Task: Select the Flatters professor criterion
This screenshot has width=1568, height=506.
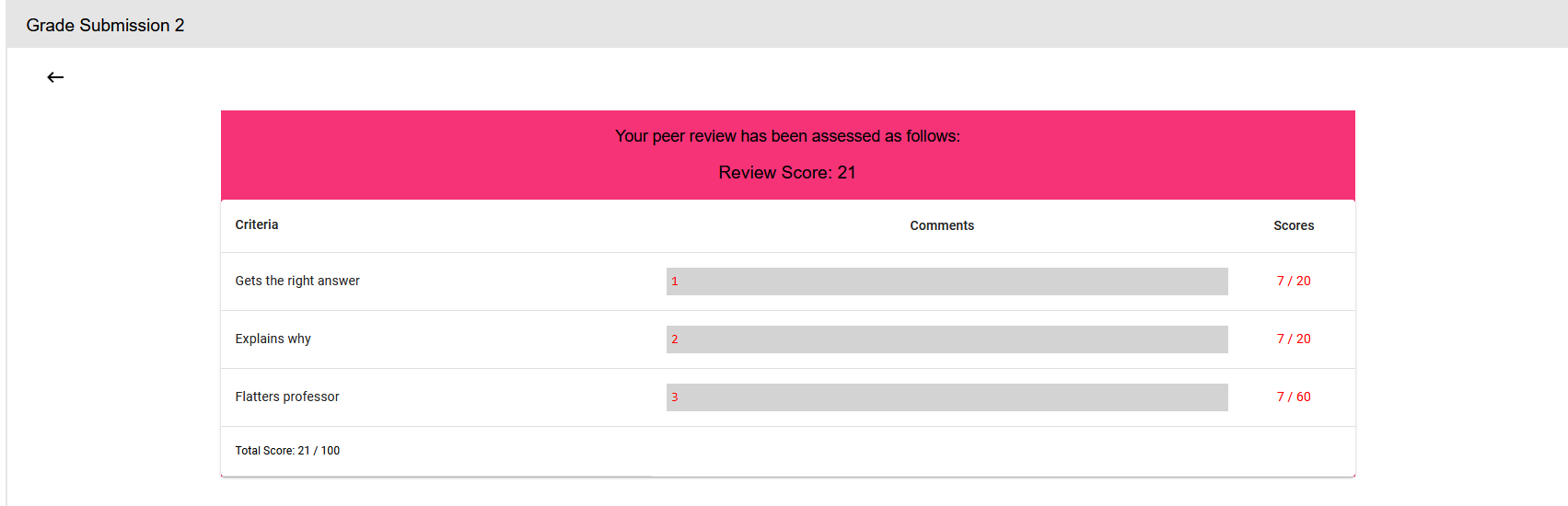Action: [286, 397]
